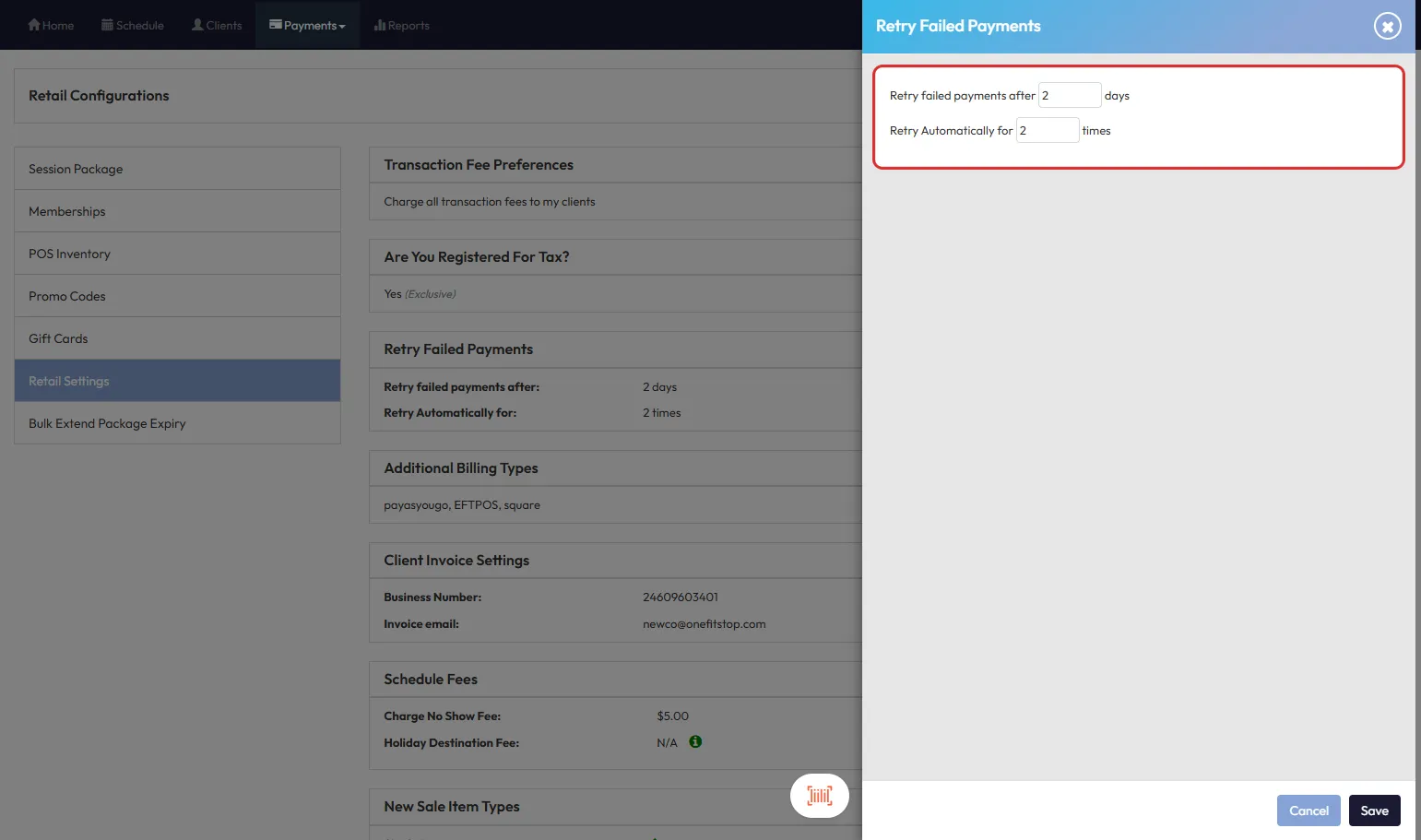The image size is (1421, 840).
Task: Click the Retry Failed Payments section header
Action: point(458,349)
